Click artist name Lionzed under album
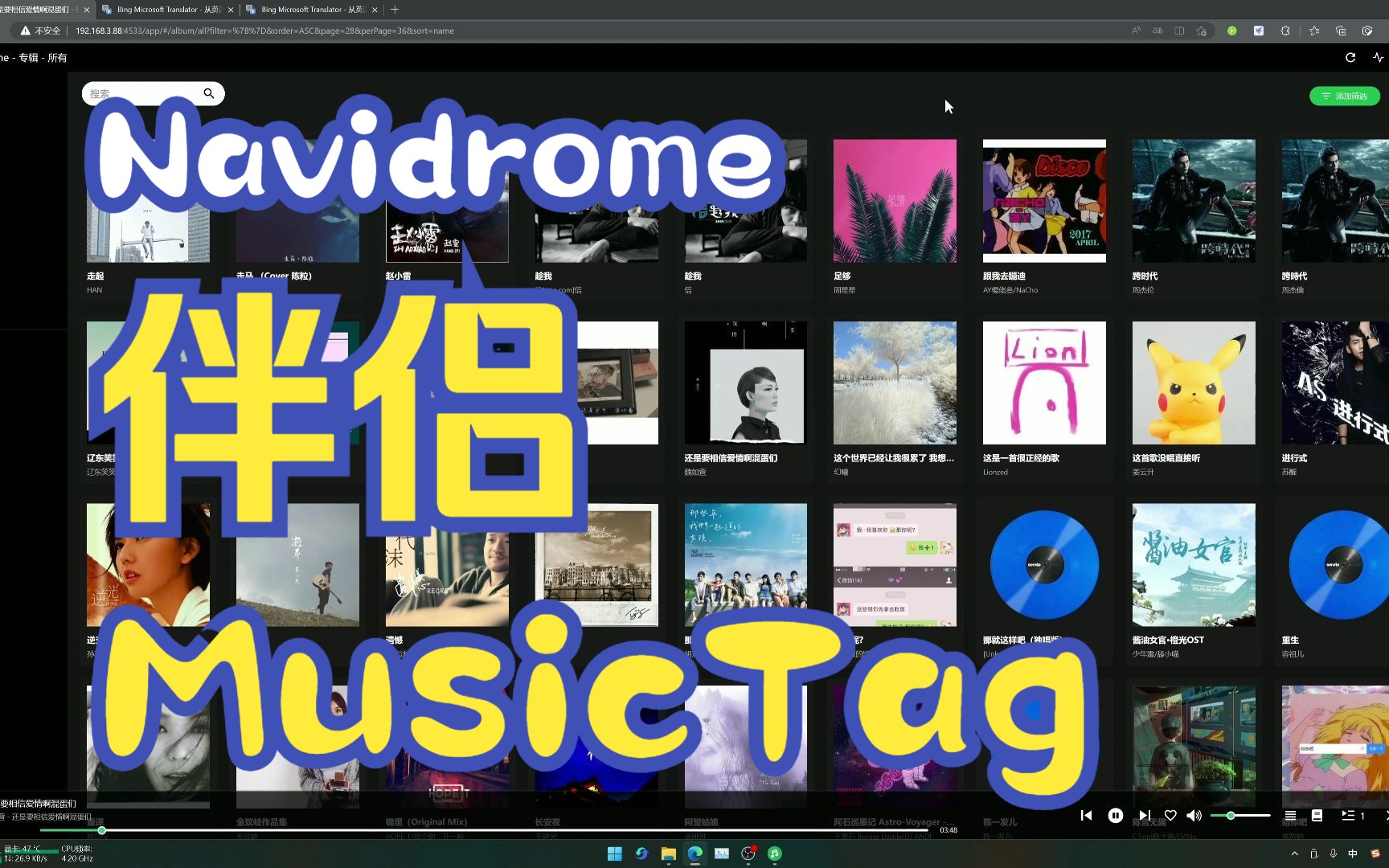 click(x=995, y=473)
